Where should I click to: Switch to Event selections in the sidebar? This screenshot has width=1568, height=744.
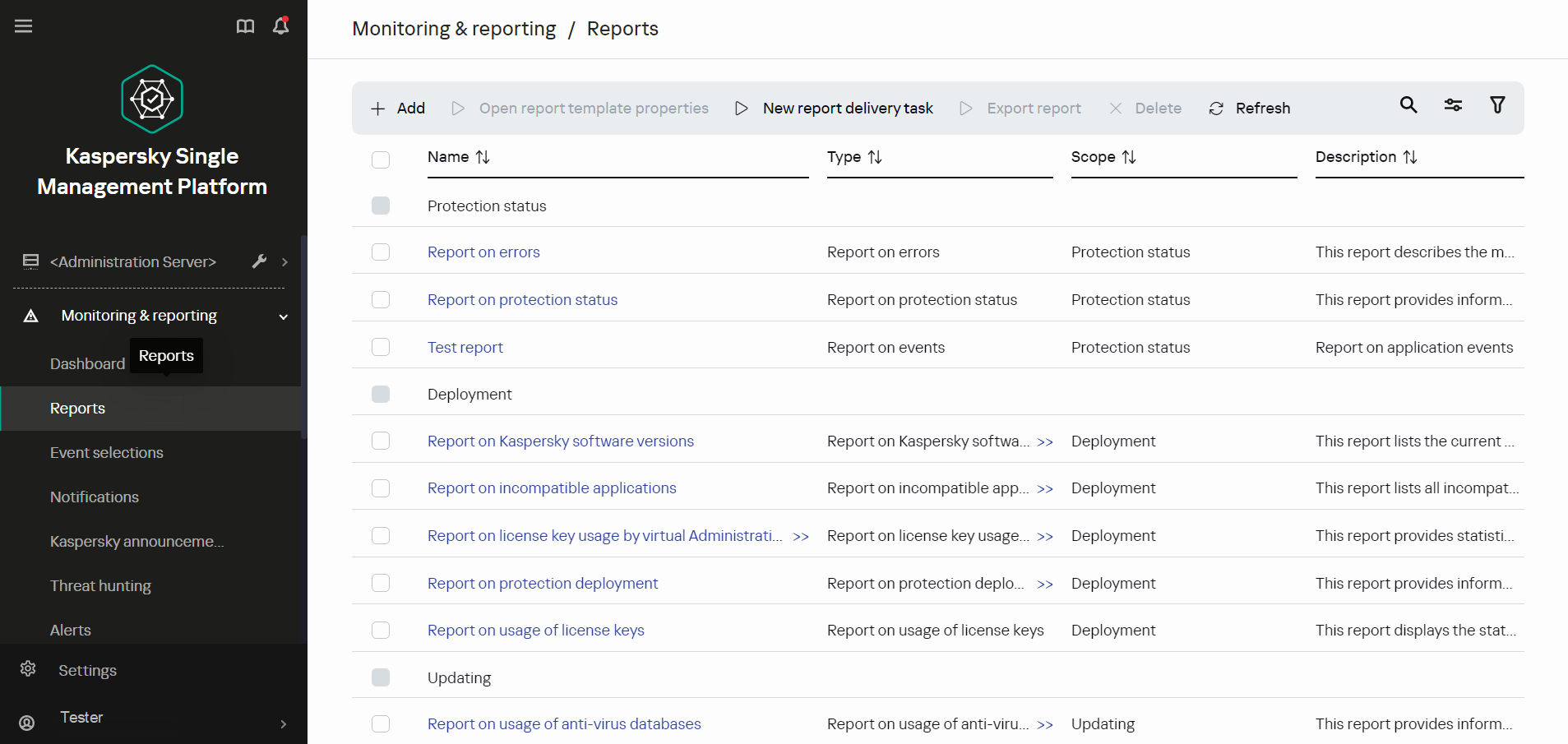[x=106, y=452]
